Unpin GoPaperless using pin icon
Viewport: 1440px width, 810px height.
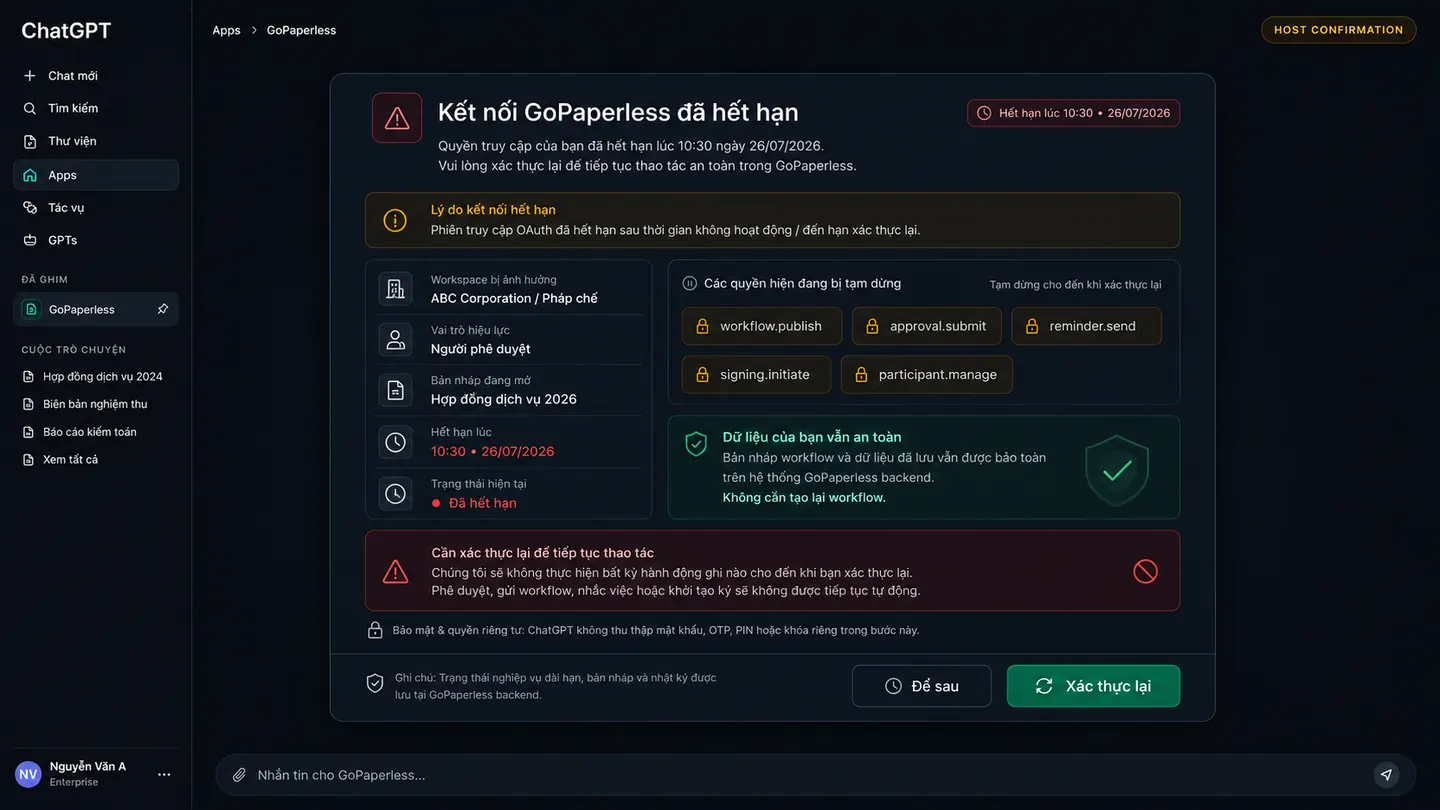tap(163, 309)
